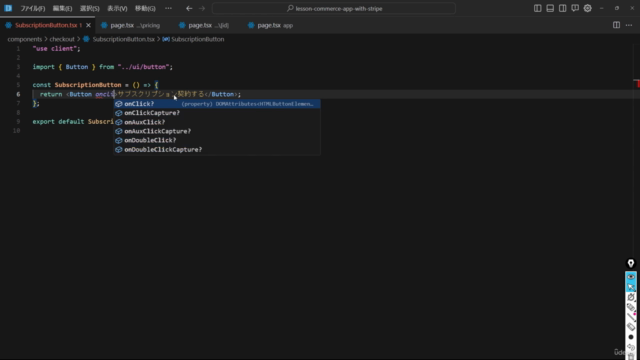Image resolution: width=640 pixels, height=360 pixels.
Task: Open the ファイル(F) menu
Action: [x=33, y=8]
